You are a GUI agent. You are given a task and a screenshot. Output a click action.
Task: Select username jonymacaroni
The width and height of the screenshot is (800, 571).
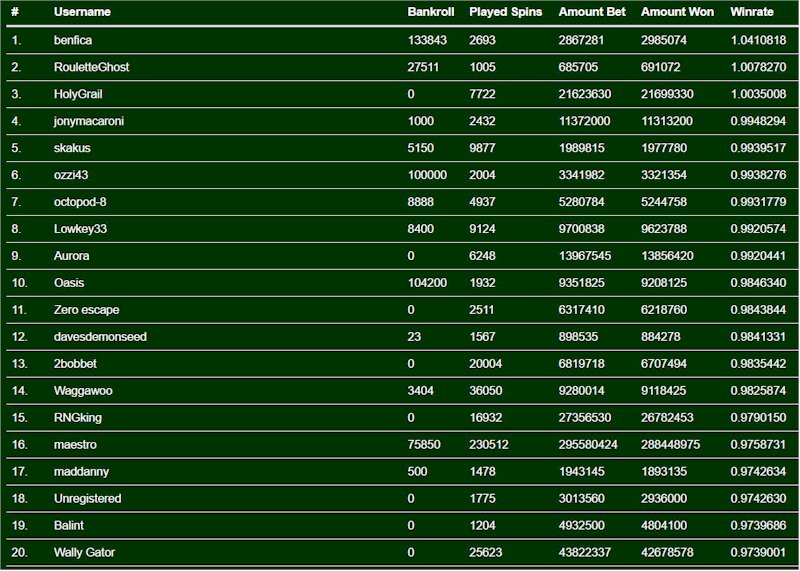[89, 121]
